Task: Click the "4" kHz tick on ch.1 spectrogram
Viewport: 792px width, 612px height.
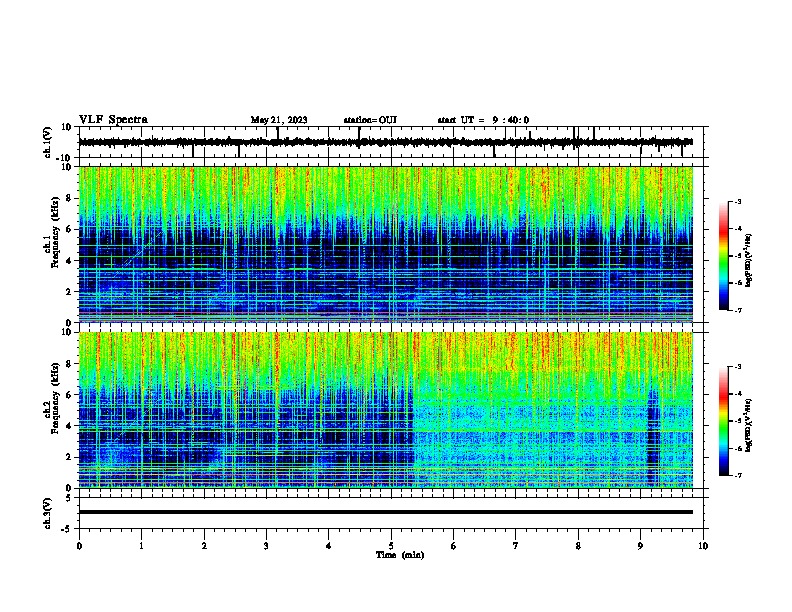Action: tap(69, 261)
